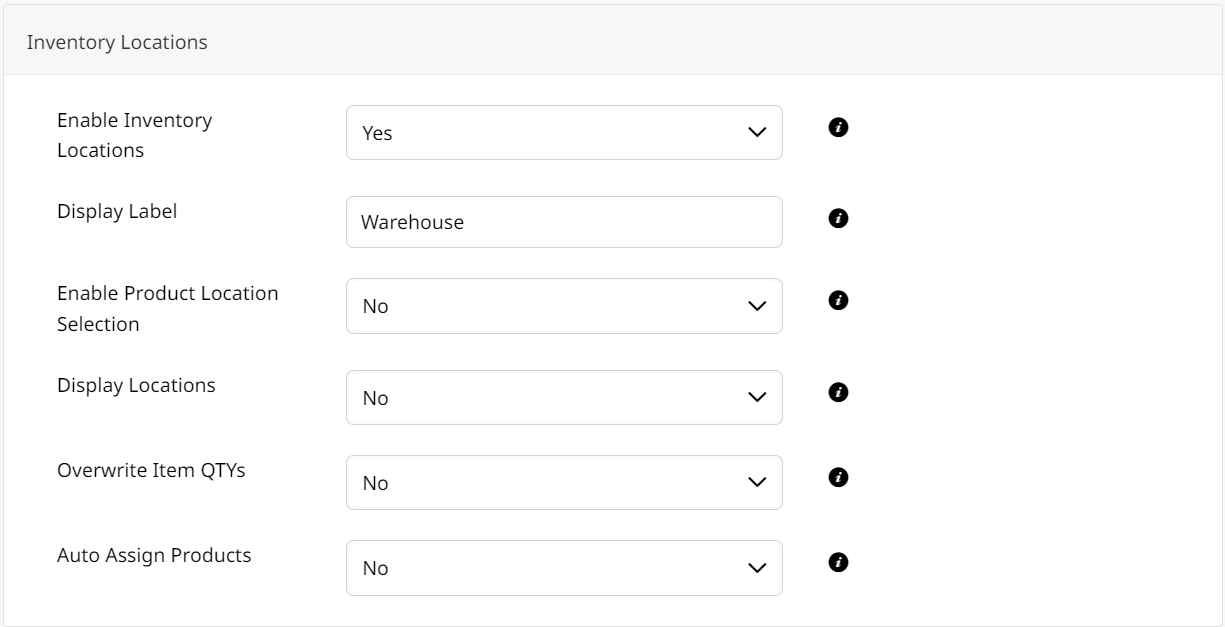Click the Inventory Locations section header

[115, 42]
